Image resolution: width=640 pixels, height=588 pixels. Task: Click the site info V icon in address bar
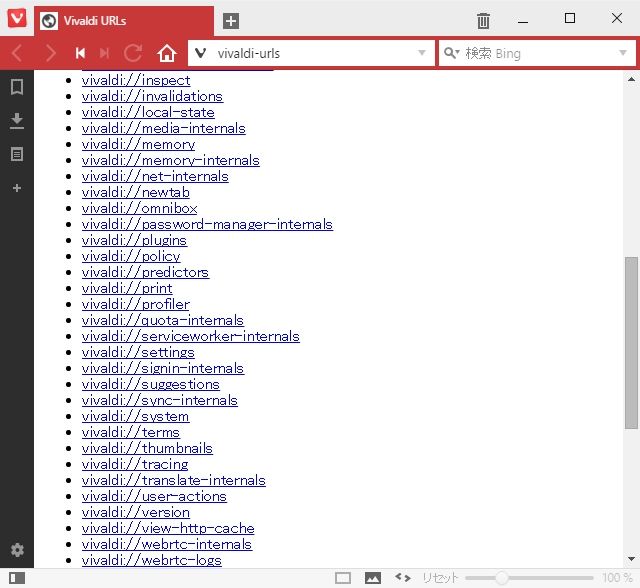pyautogui.click(x=200, y=53)
